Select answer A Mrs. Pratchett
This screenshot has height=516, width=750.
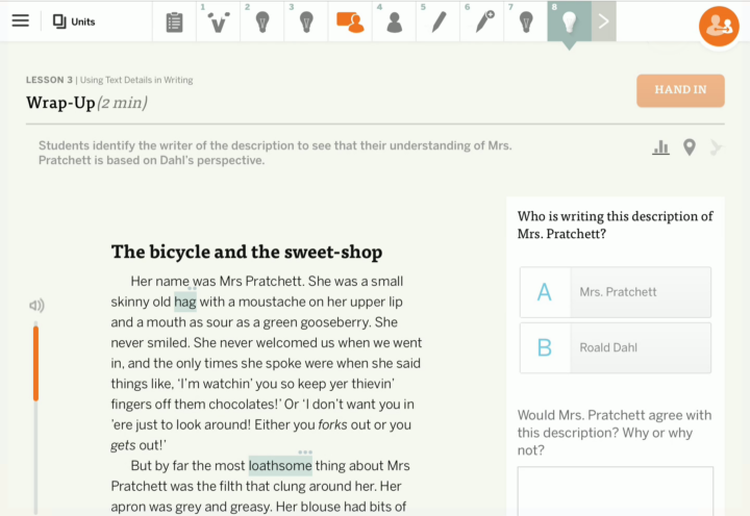point(615,292)
